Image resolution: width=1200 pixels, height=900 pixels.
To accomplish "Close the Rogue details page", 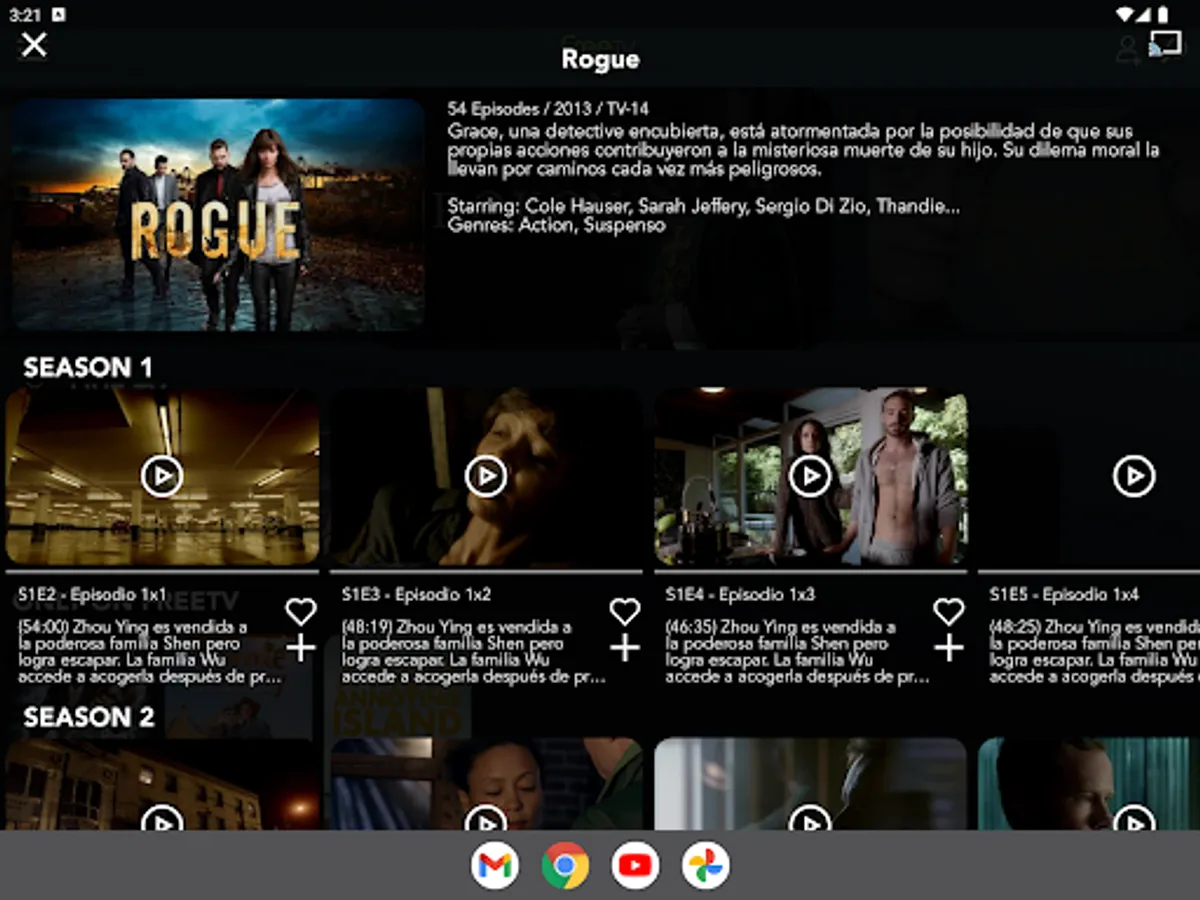I will (x=34, y=45).
